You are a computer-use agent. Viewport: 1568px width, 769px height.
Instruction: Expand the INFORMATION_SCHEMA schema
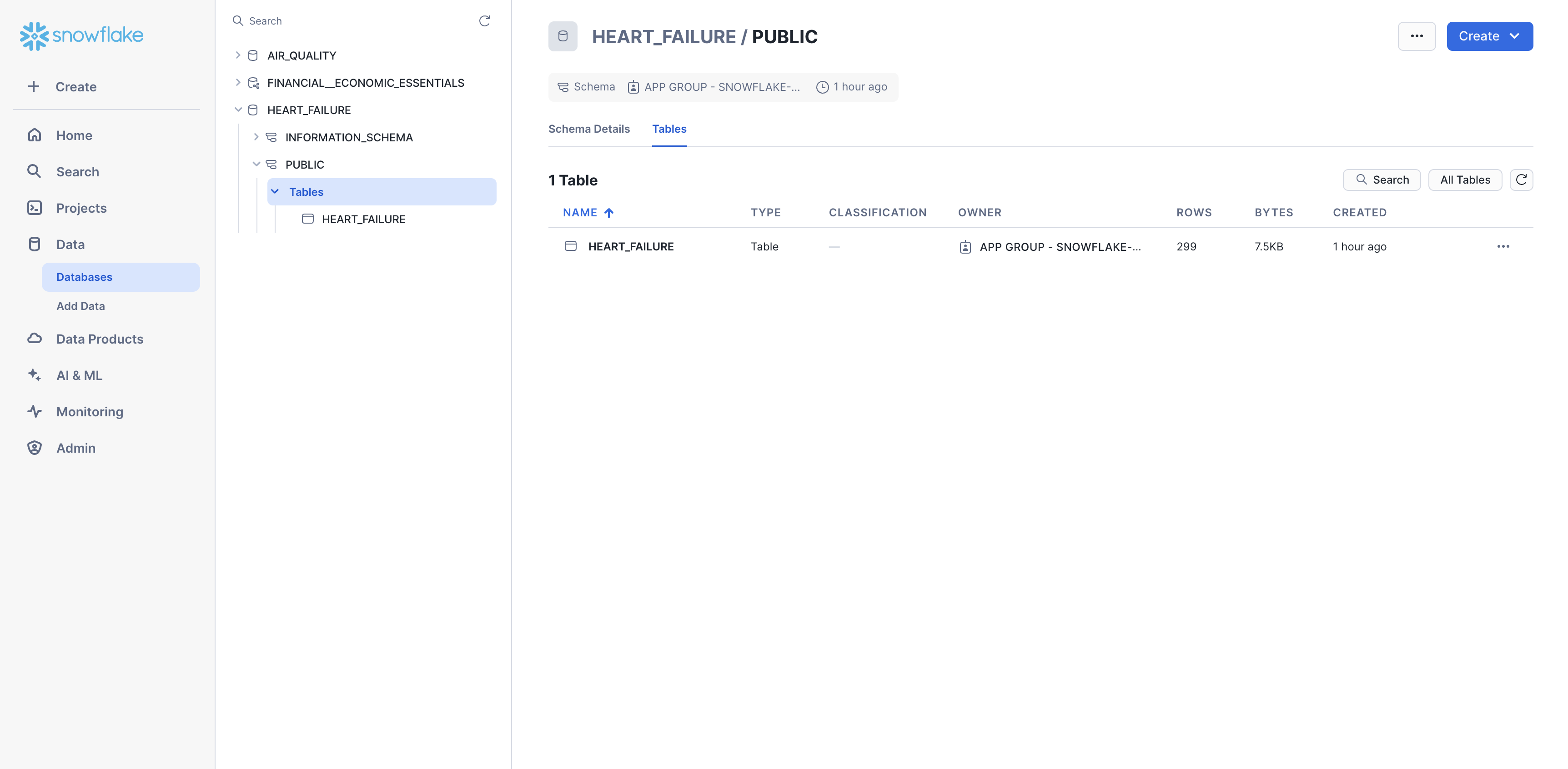click(x=256, y=138)
